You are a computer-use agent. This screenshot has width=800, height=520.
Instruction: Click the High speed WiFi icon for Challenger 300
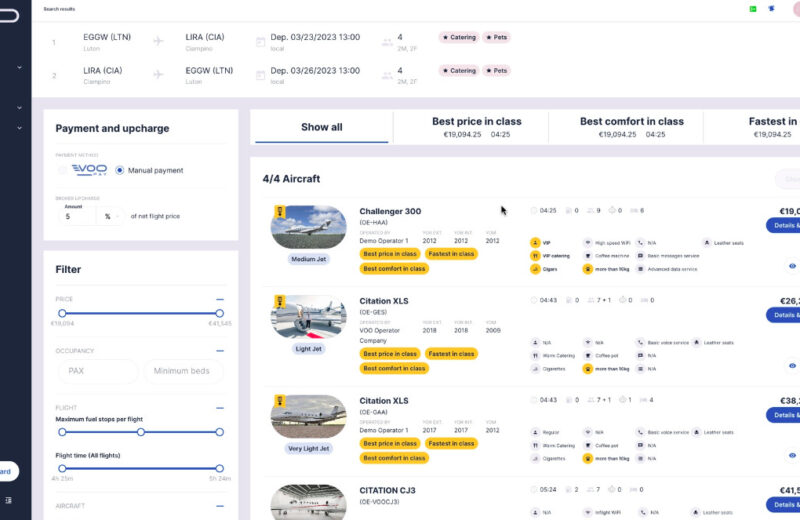(x=588, y=243)
